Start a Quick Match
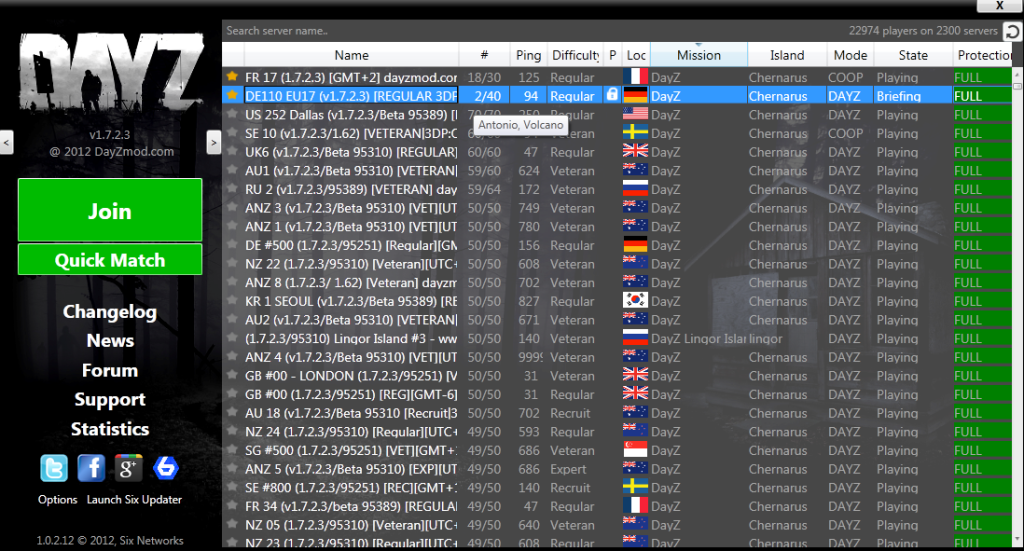The image size is (1024, 551). click(x=110, y=260)
